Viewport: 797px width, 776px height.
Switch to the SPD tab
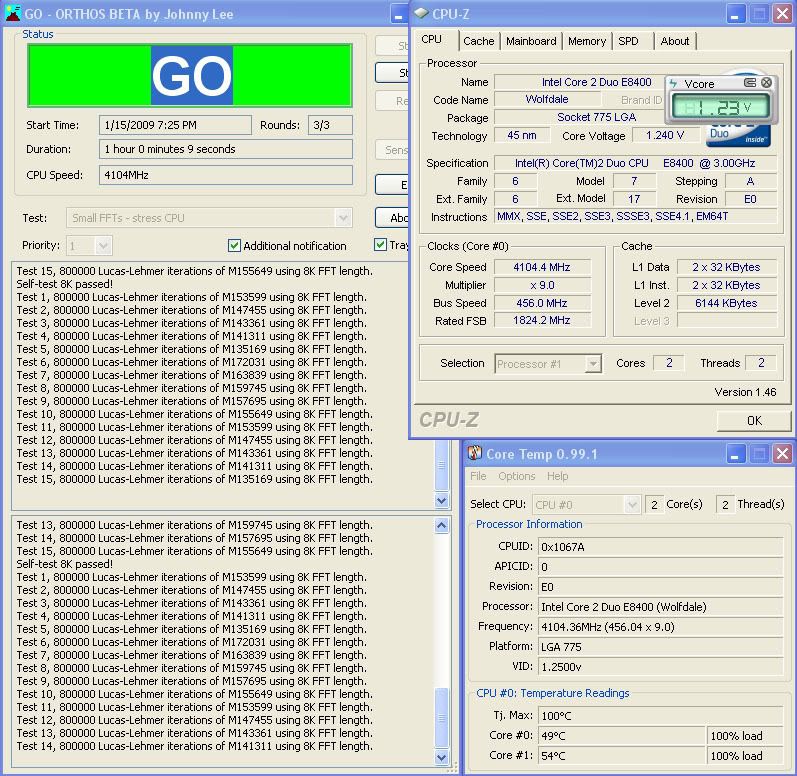coord(628,41)
